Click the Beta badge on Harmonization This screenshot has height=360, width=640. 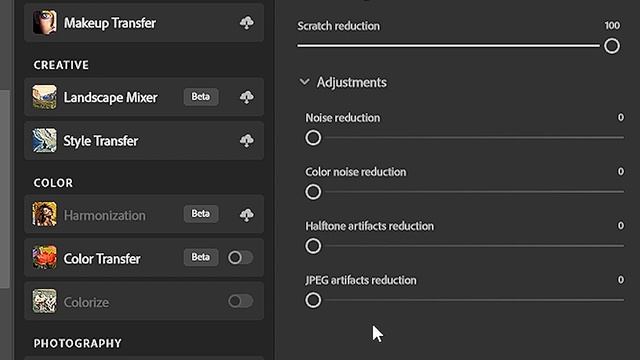click(201, 214)
